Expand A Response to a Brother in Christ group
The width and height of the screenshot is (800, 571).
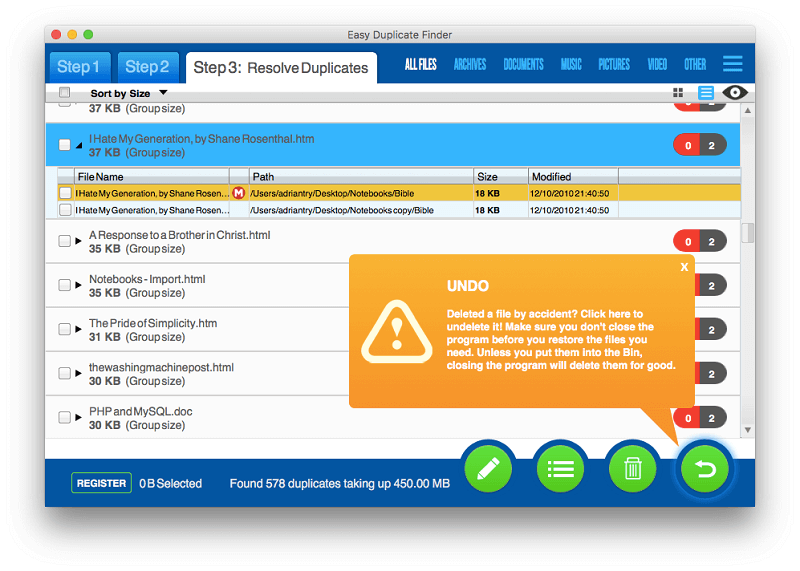click(78, 241)
